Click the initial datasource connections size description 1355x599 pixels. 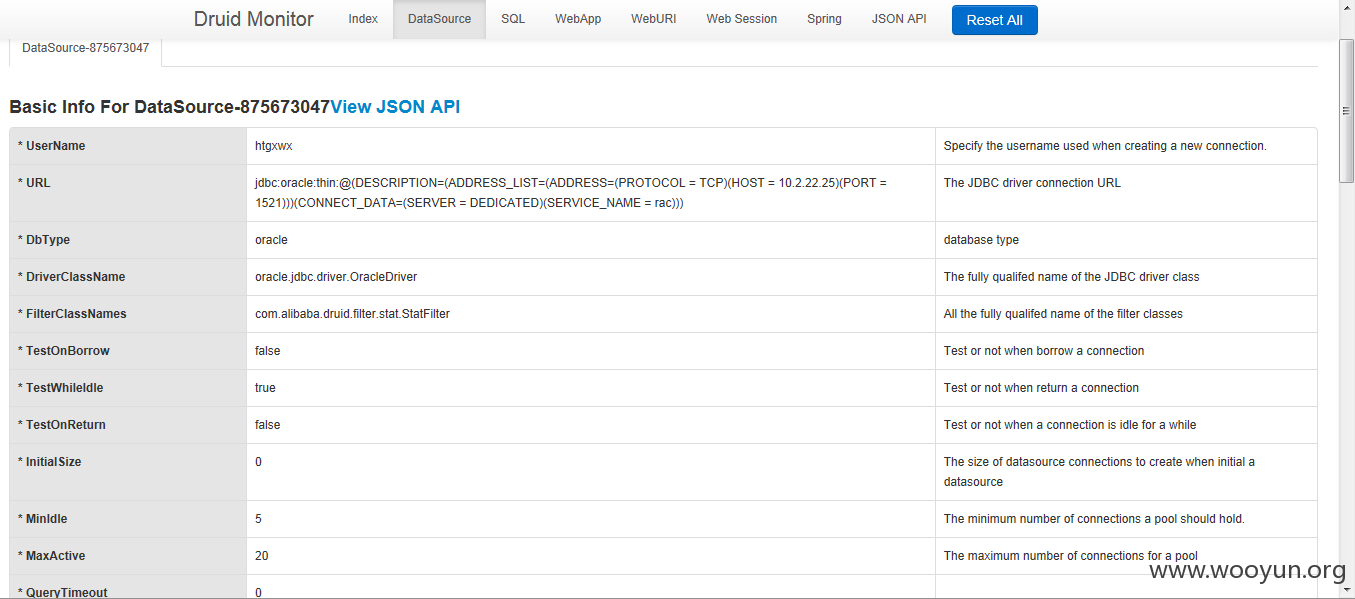point(1099,472)
